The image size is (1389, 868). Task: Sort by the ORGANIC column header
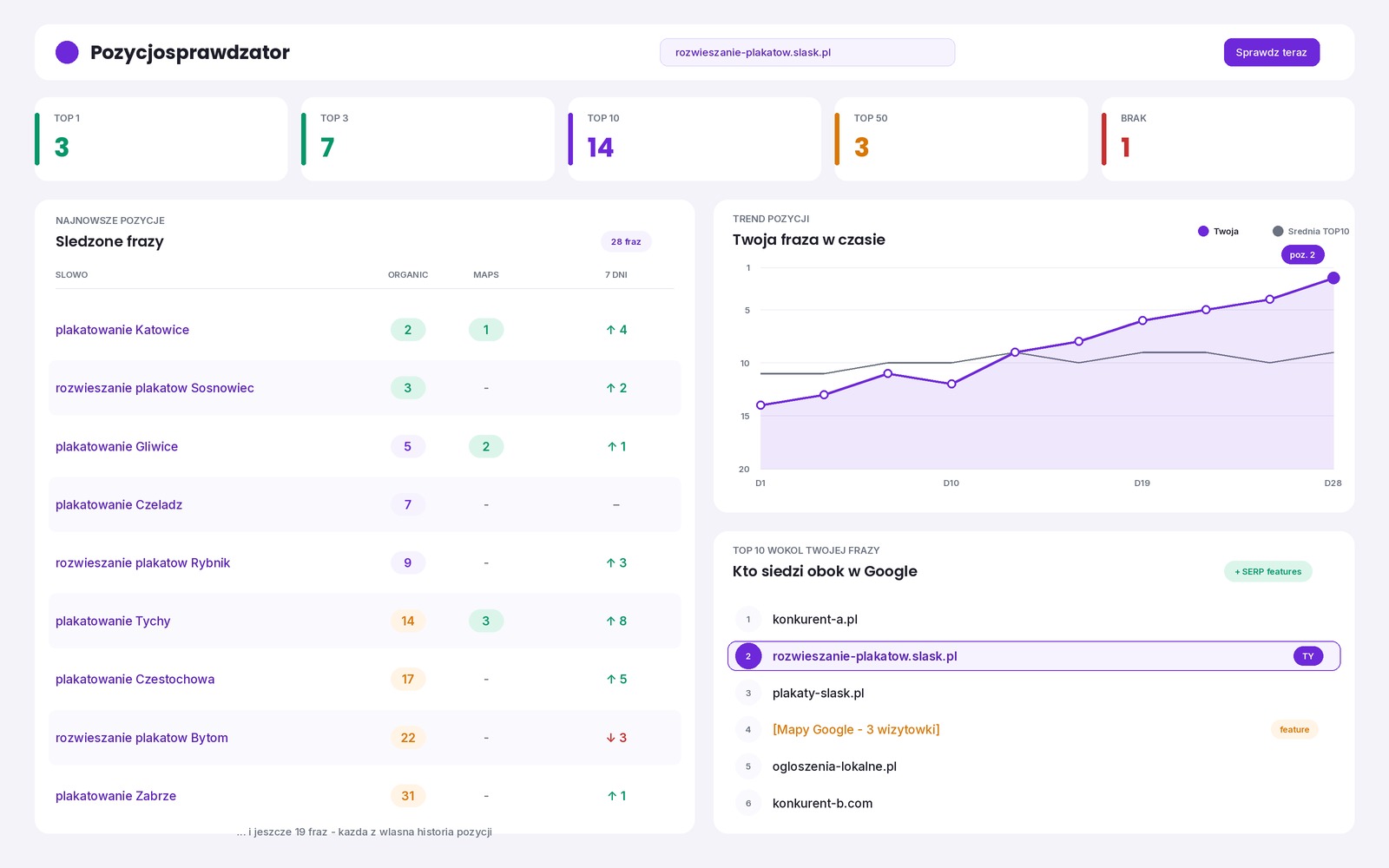[x=408, y=274]
